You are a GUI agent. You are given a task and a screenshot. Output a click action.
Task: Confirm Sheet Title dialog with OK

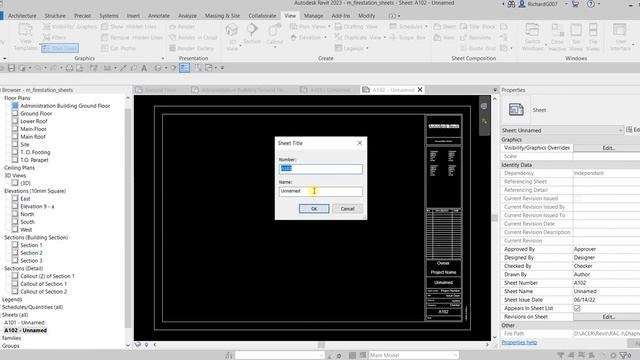pyautogui.click(x=314, y=209)
